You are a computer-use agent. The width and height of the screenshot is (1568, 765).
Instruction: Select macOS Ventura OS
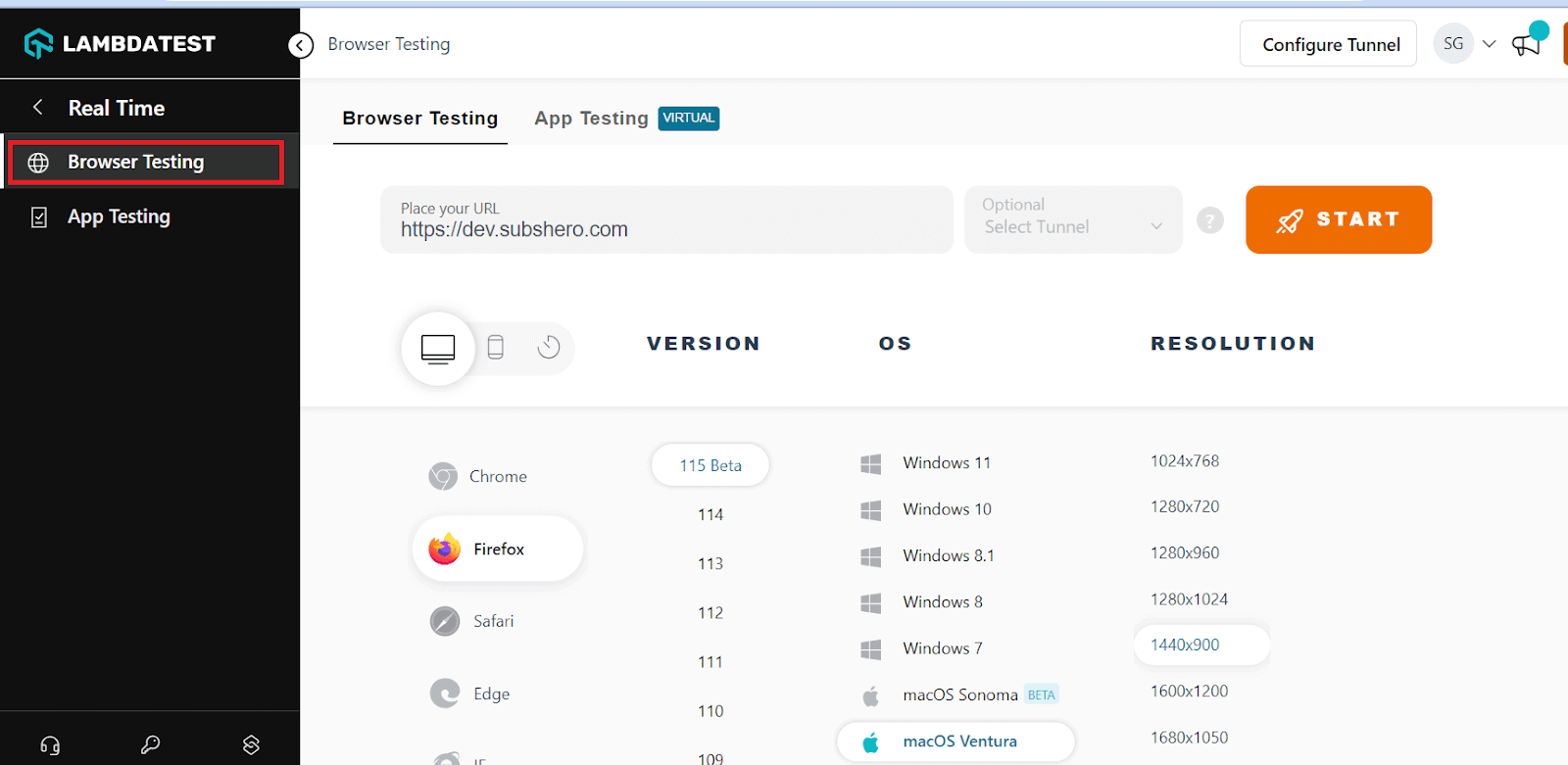pyautogui.click(x=955, y=741)
